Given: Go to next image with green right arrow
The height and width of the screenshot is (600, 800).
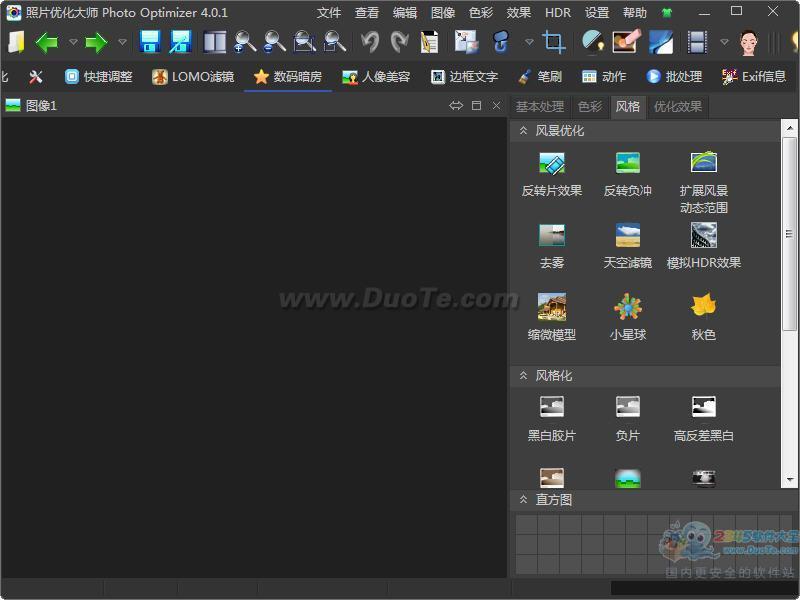Looking at the screenshot, I should [x=96, y=42].
